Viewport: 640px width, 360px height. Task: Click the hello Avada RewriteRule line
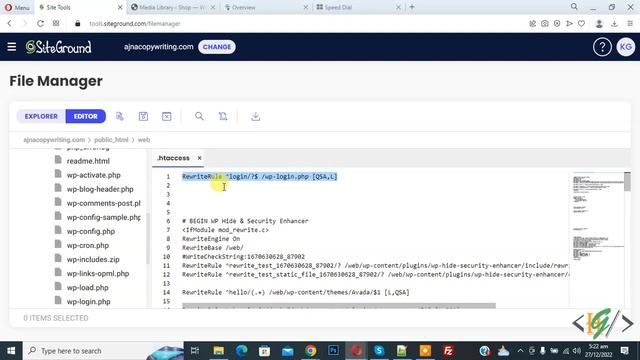click(296, 293)
